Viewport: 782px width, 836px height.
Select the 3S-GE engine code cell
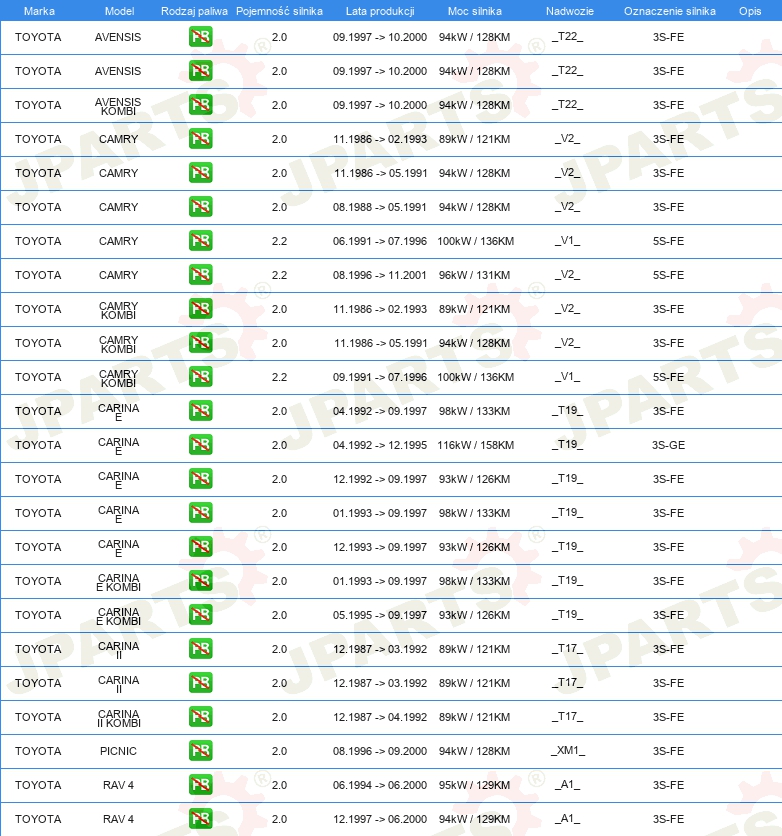point(668,445)
